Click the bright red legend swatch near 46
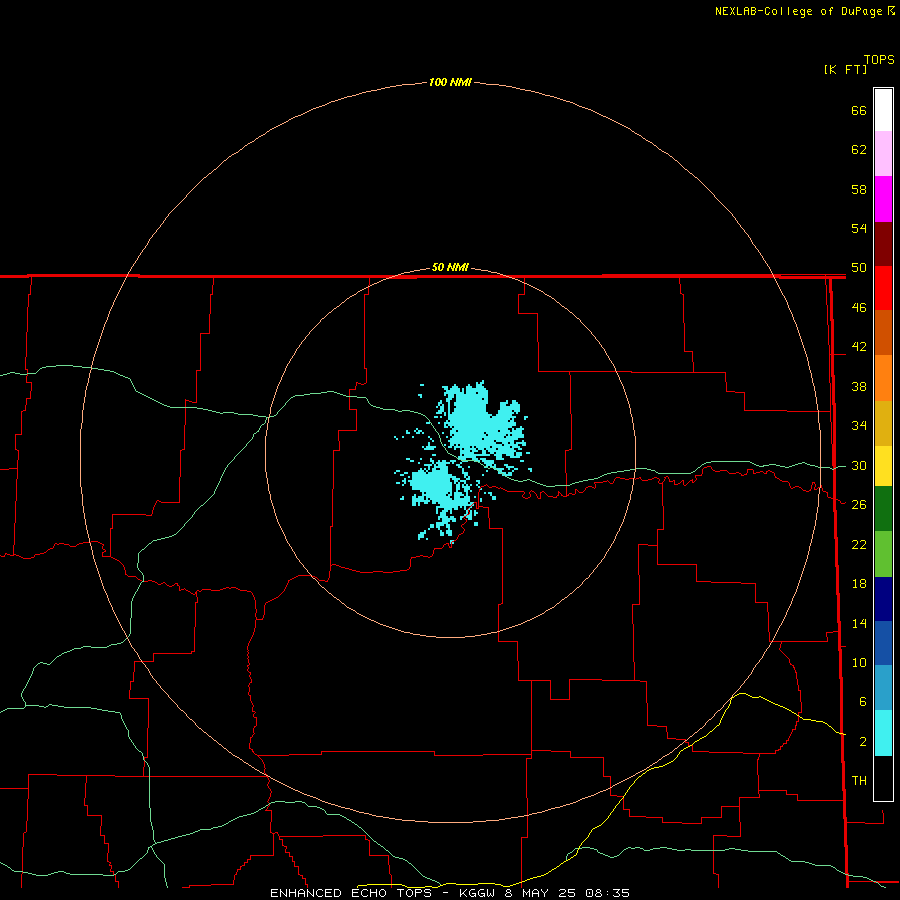 click(883, 288)
